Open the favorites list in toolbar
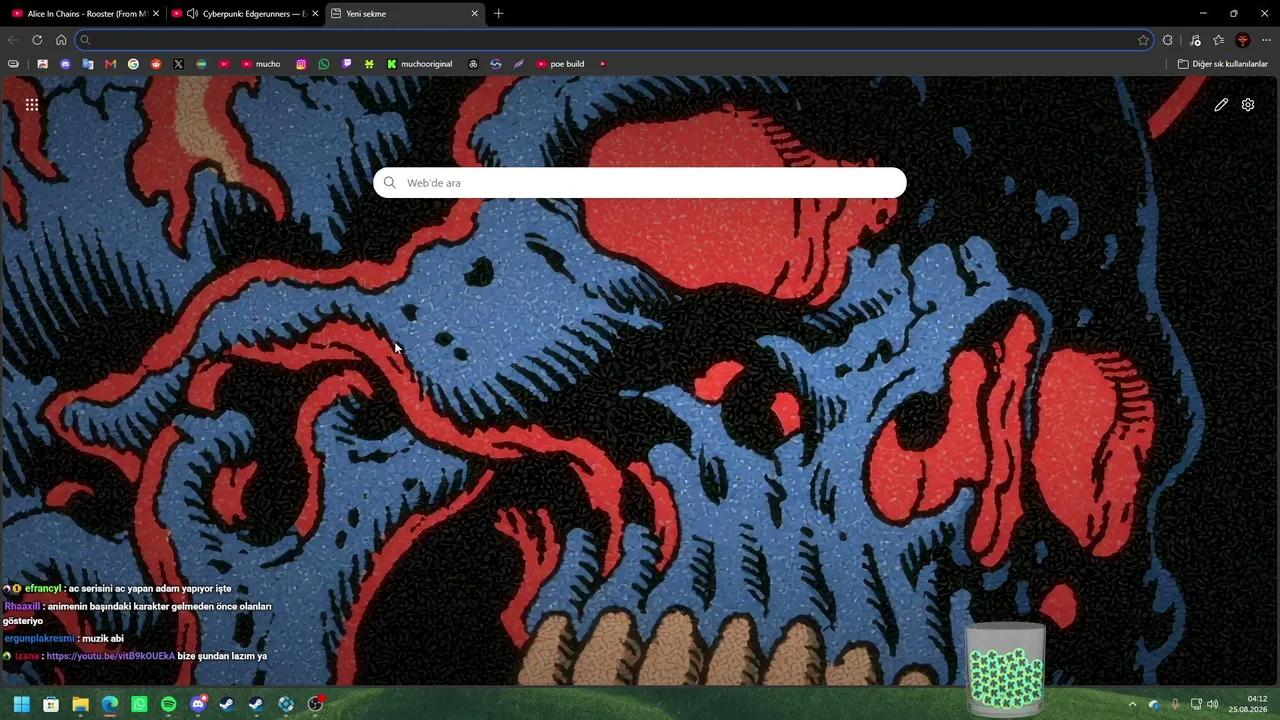Image resolution: width=1280 pixels, height=720 pixels. point(1218,40)
